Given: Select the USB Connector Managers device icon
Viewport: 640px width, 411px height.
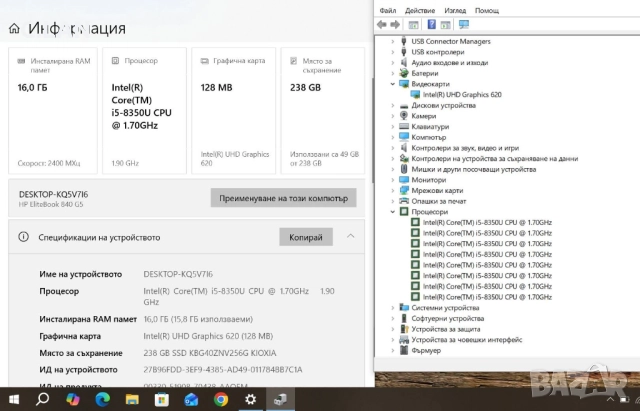Looking at the screenshot, I should [404, 41].
